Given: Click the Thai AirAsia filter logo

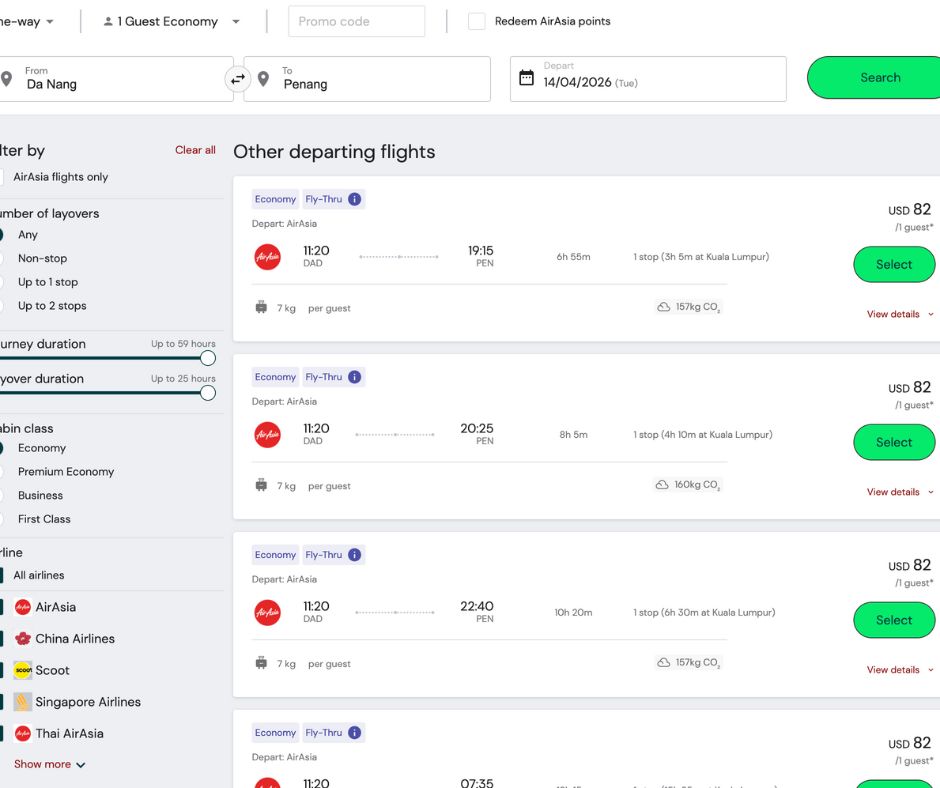Looking at the screenshot, I should (23, 733).
